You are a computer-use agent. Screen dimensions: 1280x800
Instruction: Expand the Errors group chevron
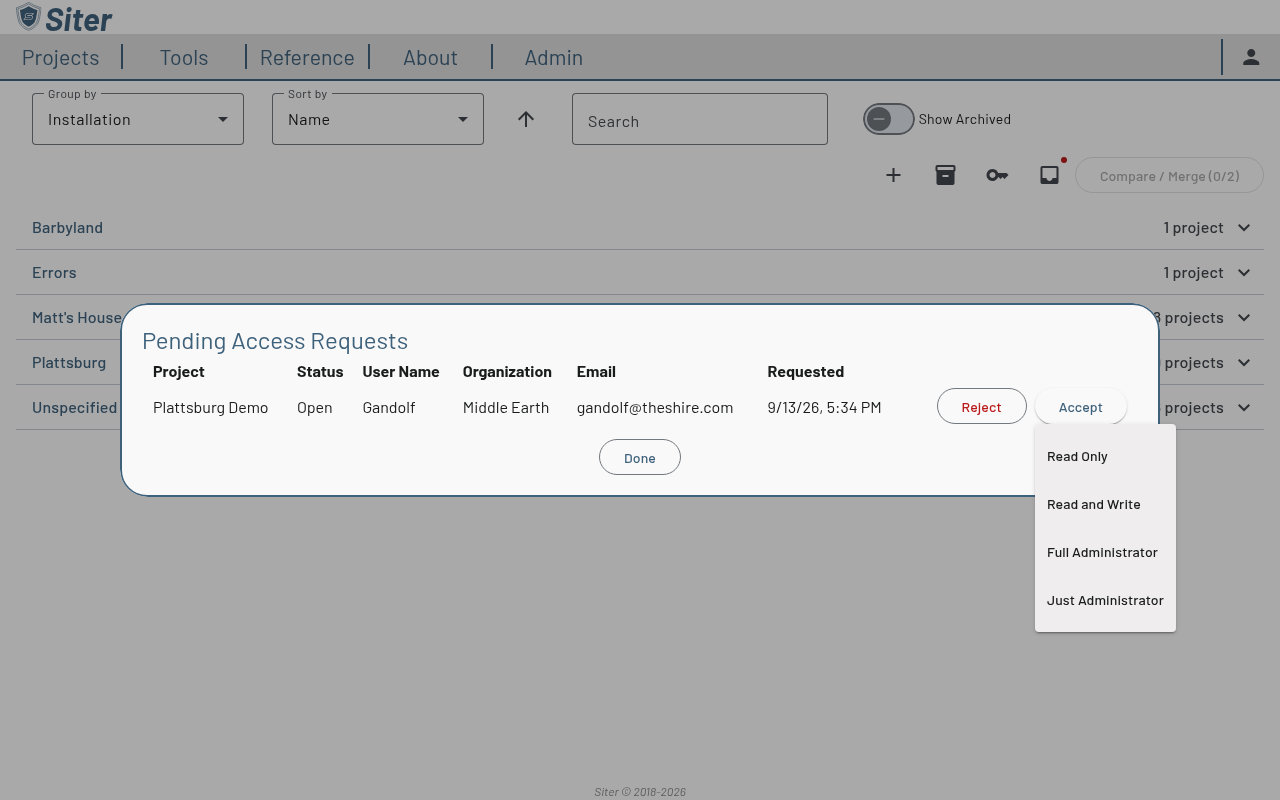[1244, 272]
